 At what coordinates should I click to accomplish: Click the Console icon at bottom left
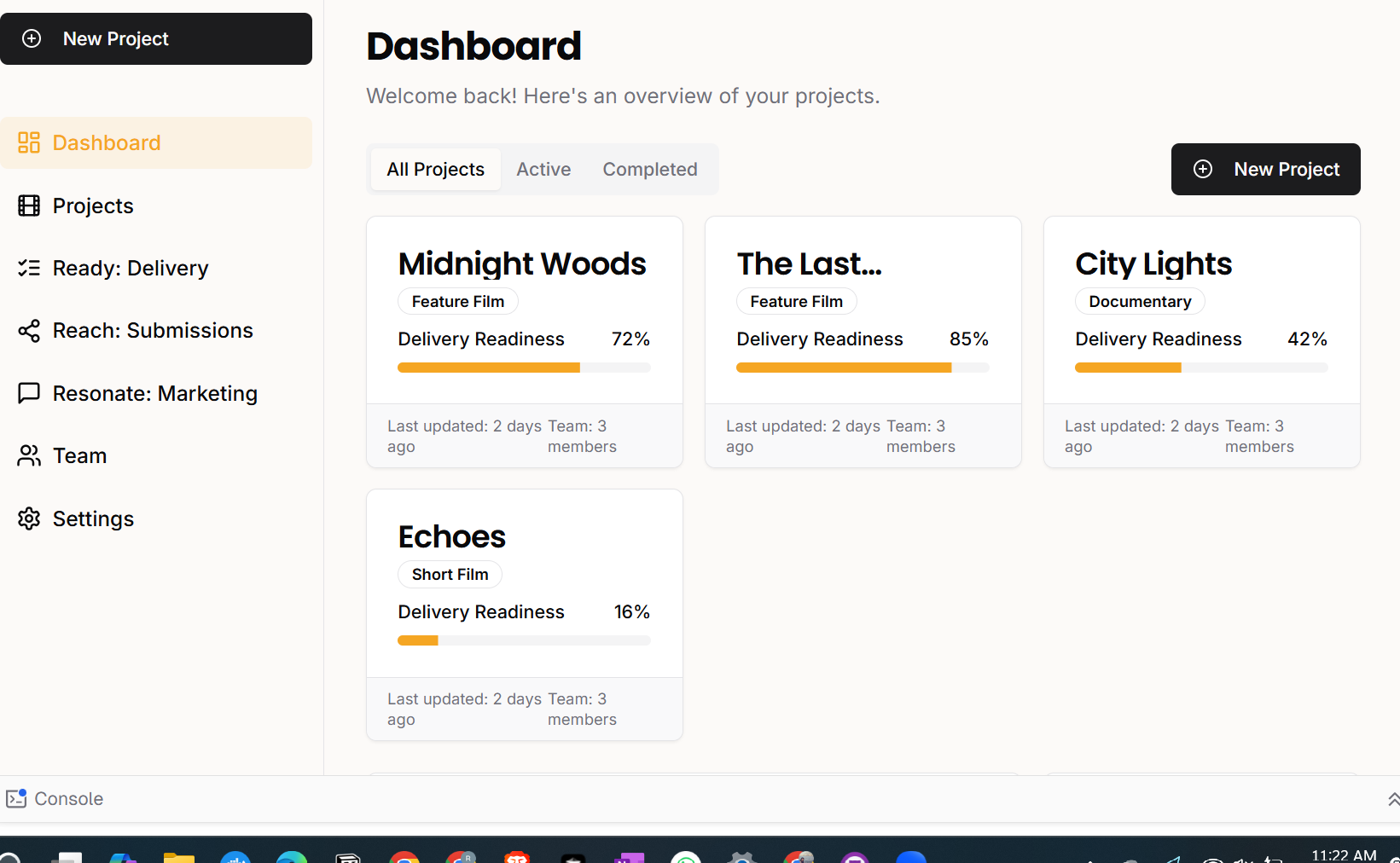pyautogui.click(x=15, y=798)
